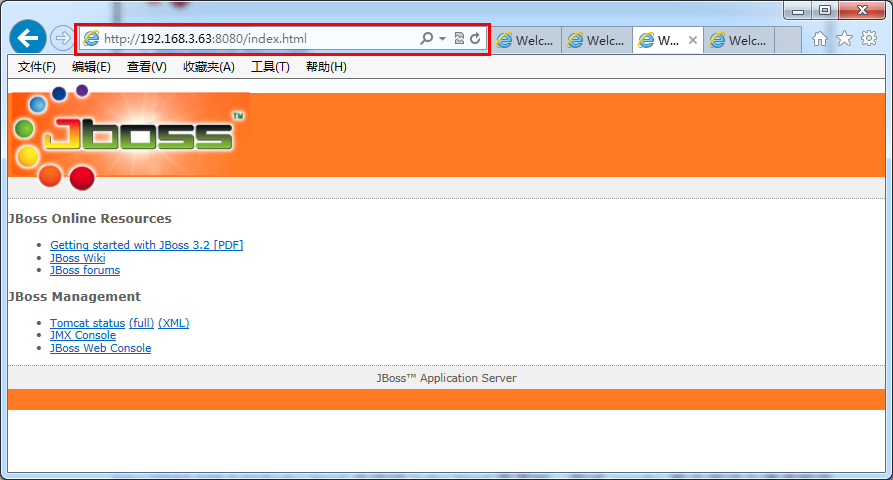Open the Tools gear icon
Image resolution: width=893 pixels, height=480 pixels.
(869, 39)
